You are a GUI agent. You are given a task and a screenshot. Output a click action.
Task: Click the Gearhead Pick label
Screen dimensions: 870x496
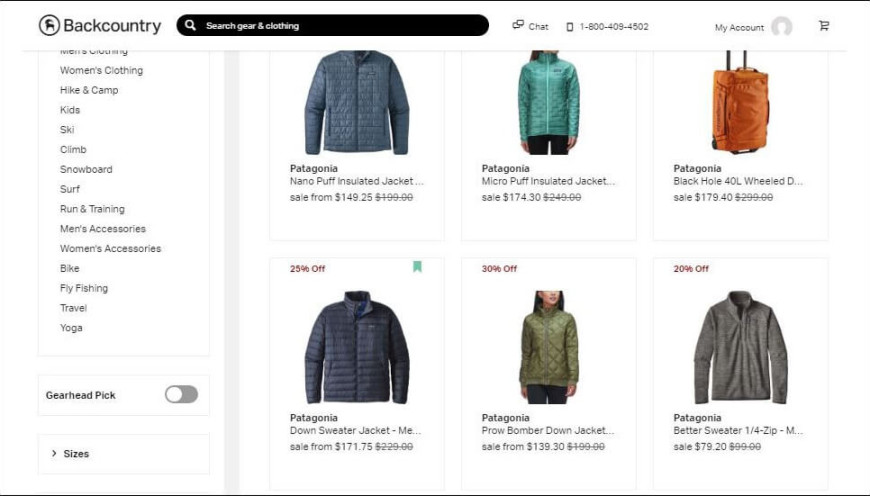point(80,395)
